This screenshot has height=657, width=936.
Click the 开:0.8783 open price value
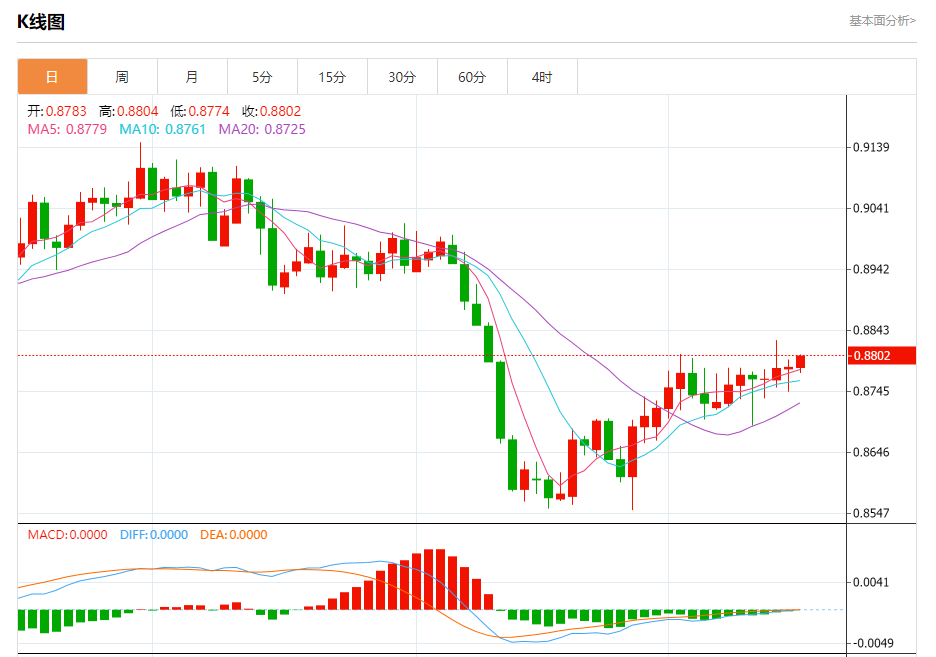point(57,111)
